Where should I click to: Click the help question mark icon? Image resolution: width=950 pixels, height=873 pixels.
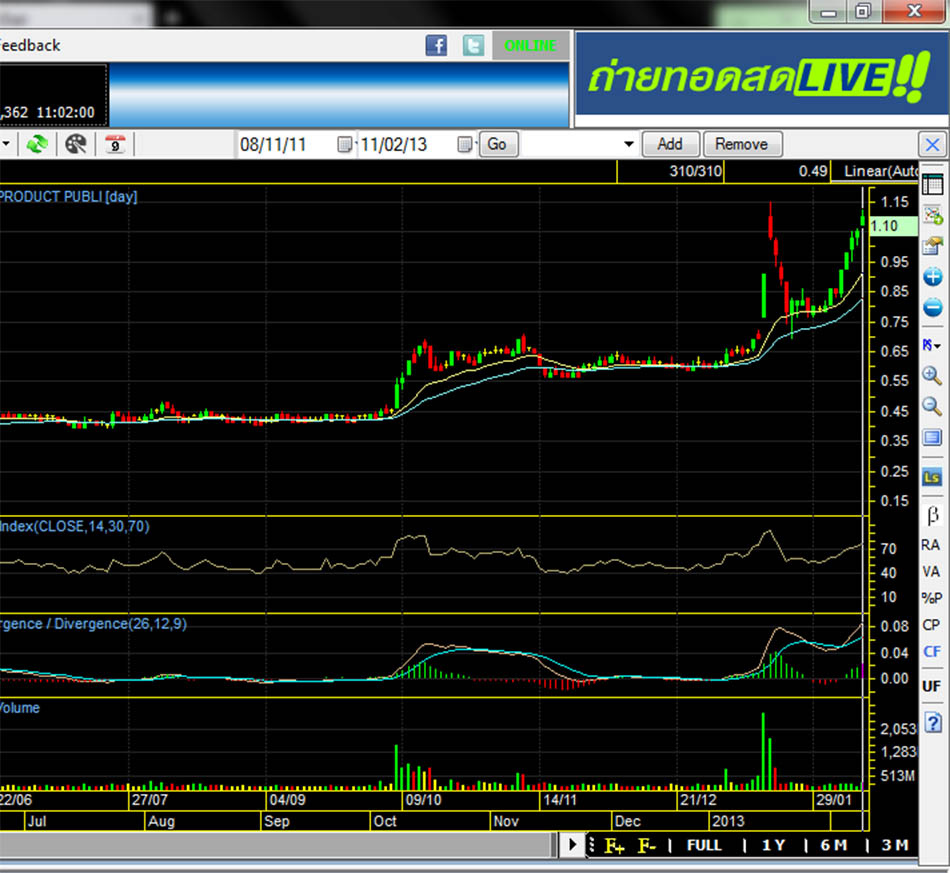point(933,723)
